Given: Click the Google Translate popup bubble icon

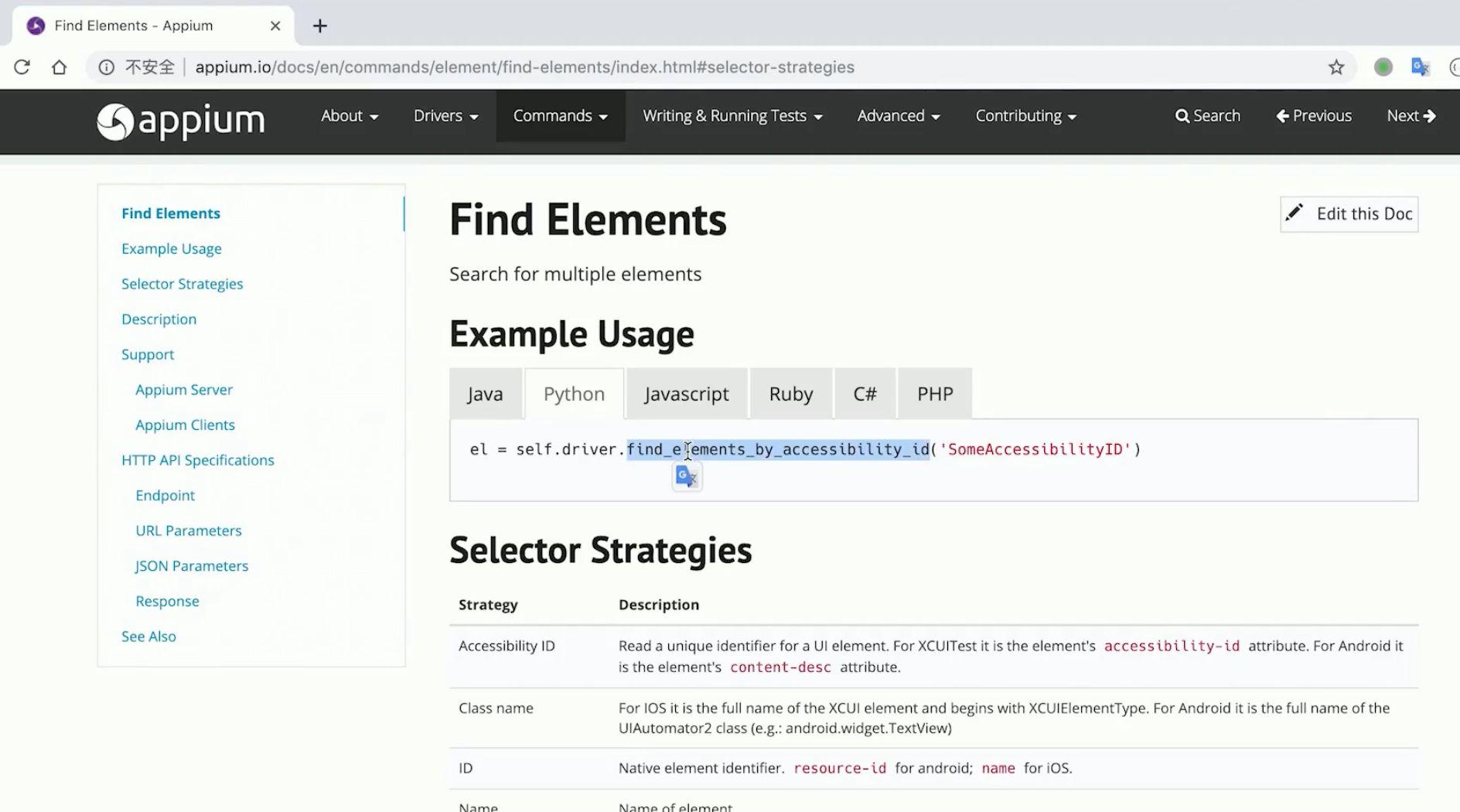Looking at the screenshot, I should pyautogui.click(x=687, y=476).
